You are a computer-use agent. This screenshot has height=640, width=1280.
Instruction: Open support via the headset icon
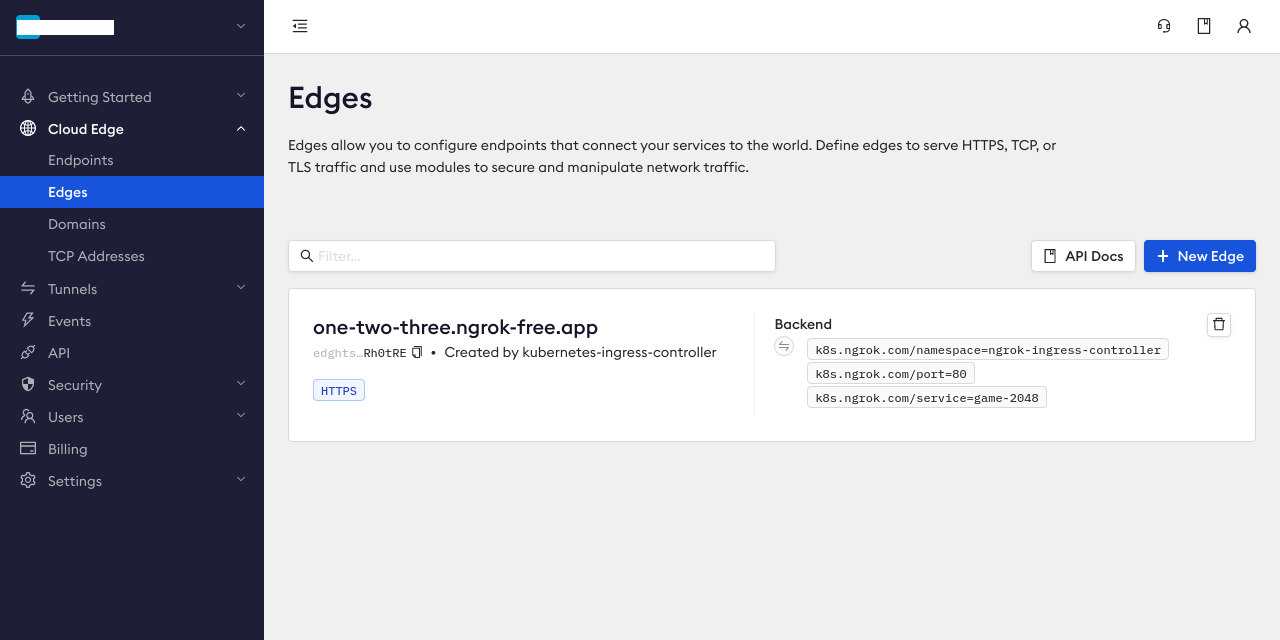click(1164, 26)
